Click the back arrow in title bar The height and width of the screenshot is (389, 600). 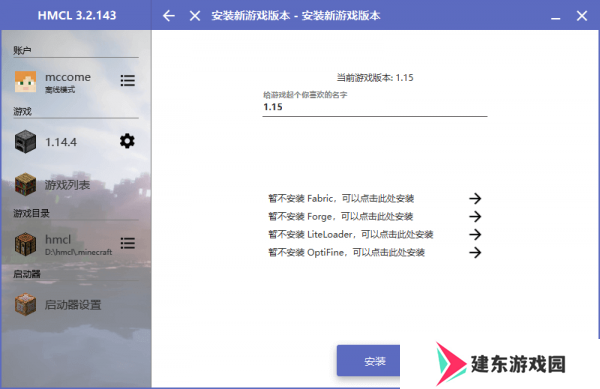(x=168, y=16)
